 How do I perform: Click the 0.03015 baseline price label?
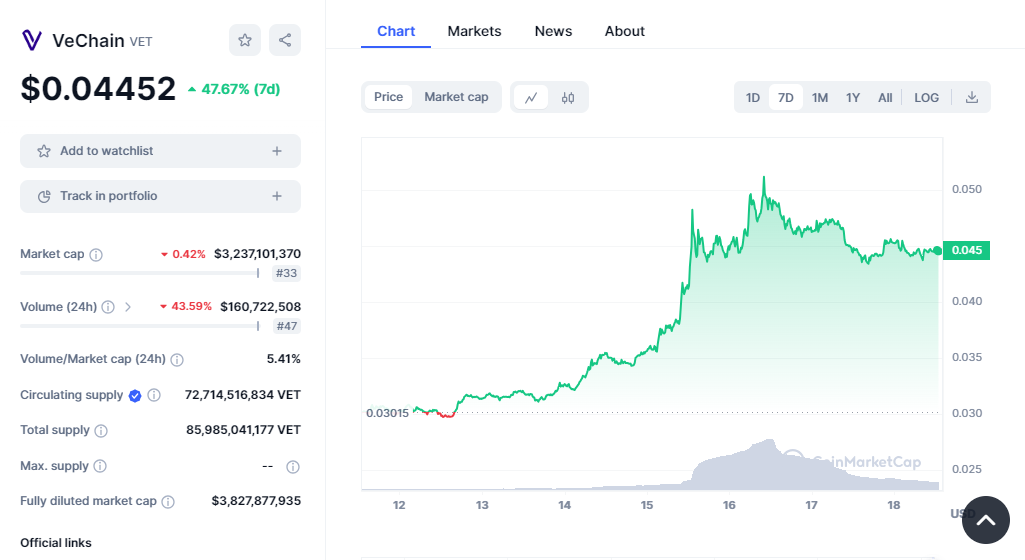click(x=387, y=413)
